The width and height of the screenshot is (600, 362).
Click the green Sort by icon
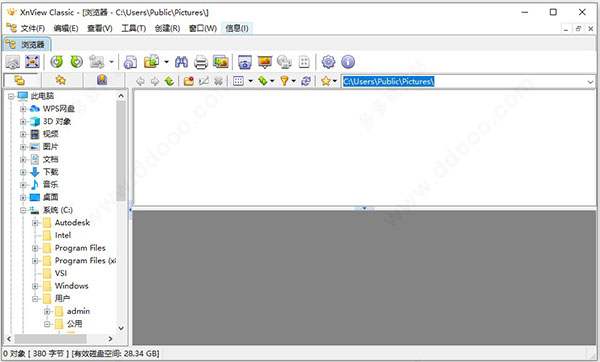pyautogui.click(x=262, y=81)
